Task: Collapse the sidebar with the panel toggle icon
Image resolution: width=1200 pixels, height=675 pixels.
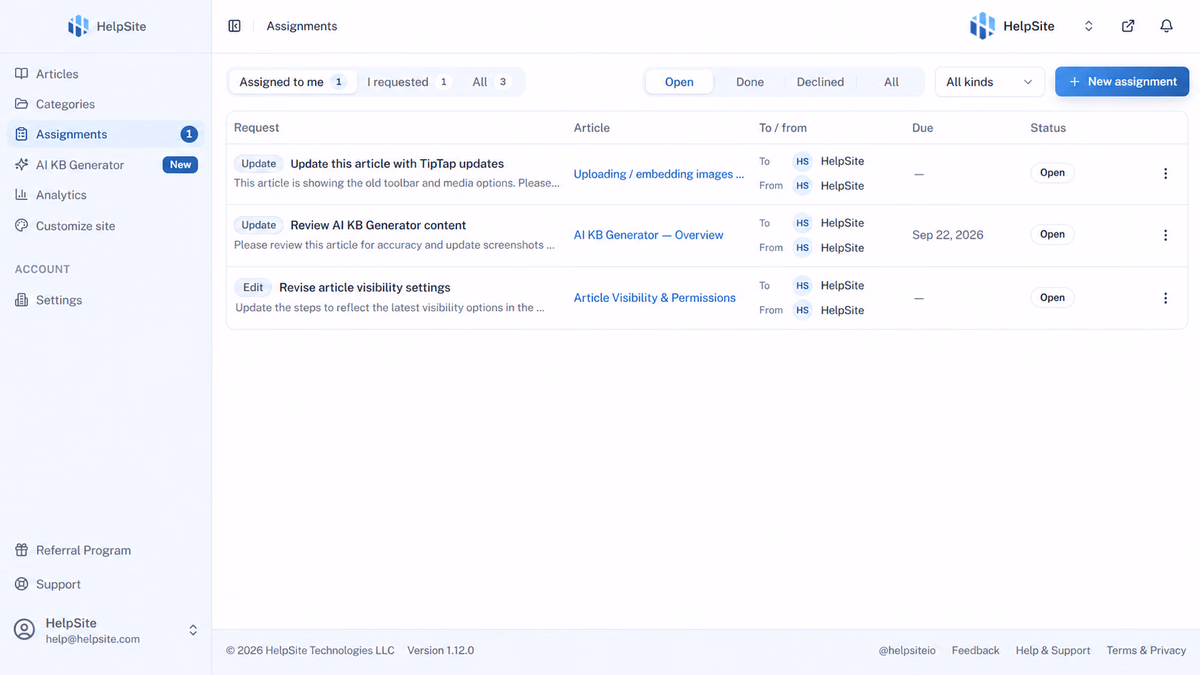Action: point(235,26)
